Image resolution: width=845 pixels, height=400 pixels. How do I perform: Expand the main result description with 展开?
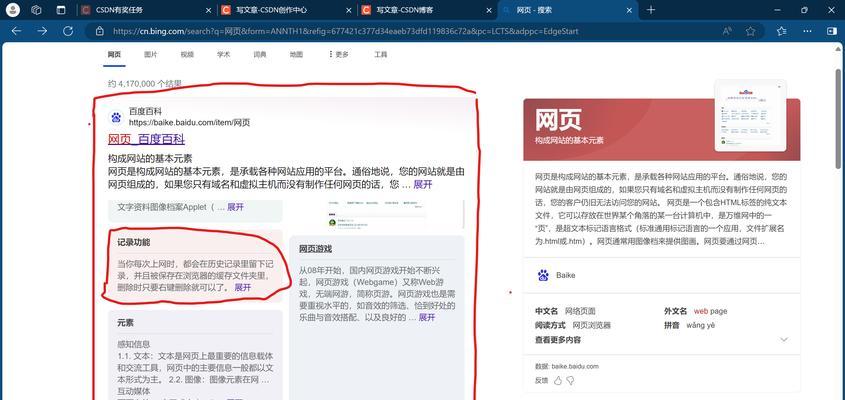423,184
